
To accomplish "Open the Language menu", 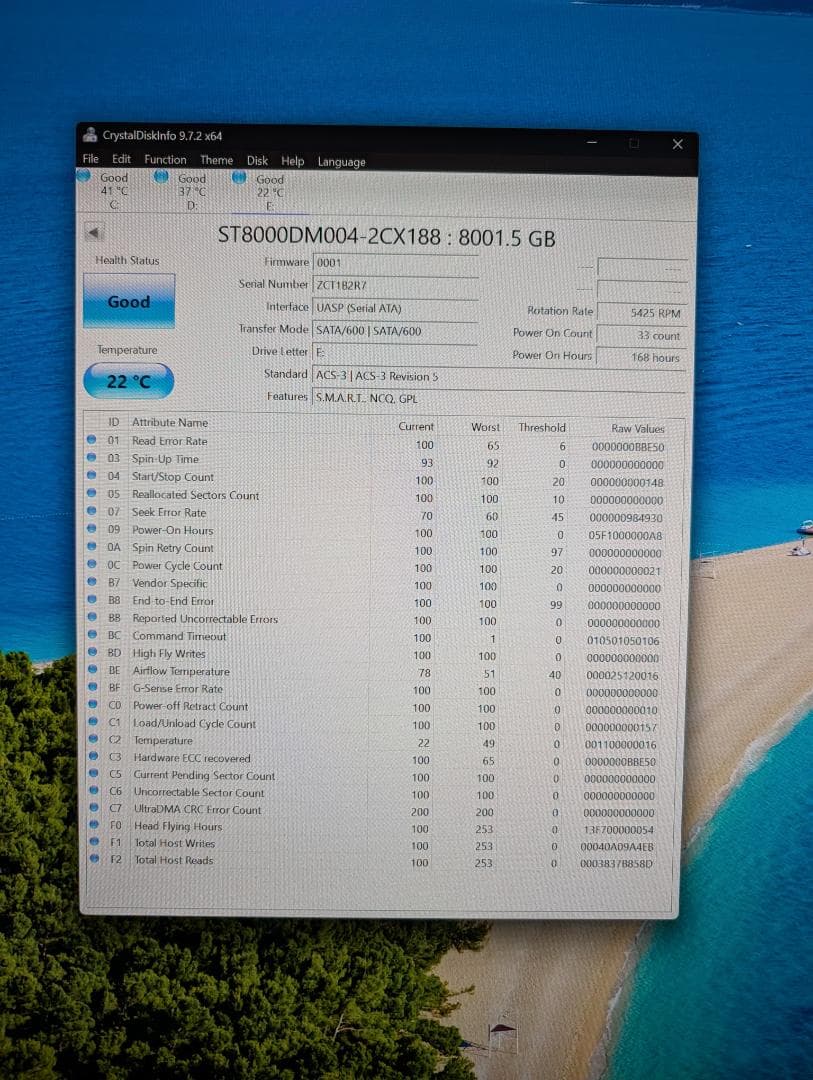I will click(341, 162).
